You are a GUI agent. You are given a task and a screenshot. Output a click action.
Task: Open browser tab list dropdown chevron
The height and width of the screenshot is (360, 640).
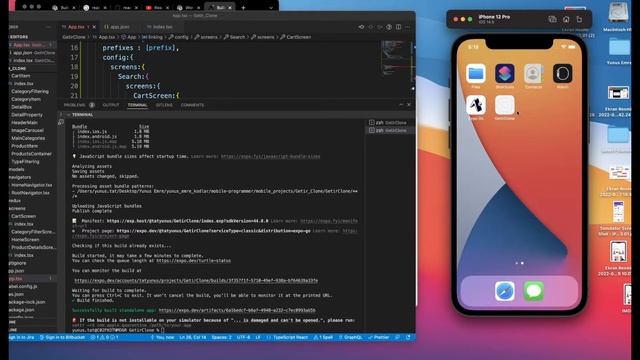(x=271, y=7)
